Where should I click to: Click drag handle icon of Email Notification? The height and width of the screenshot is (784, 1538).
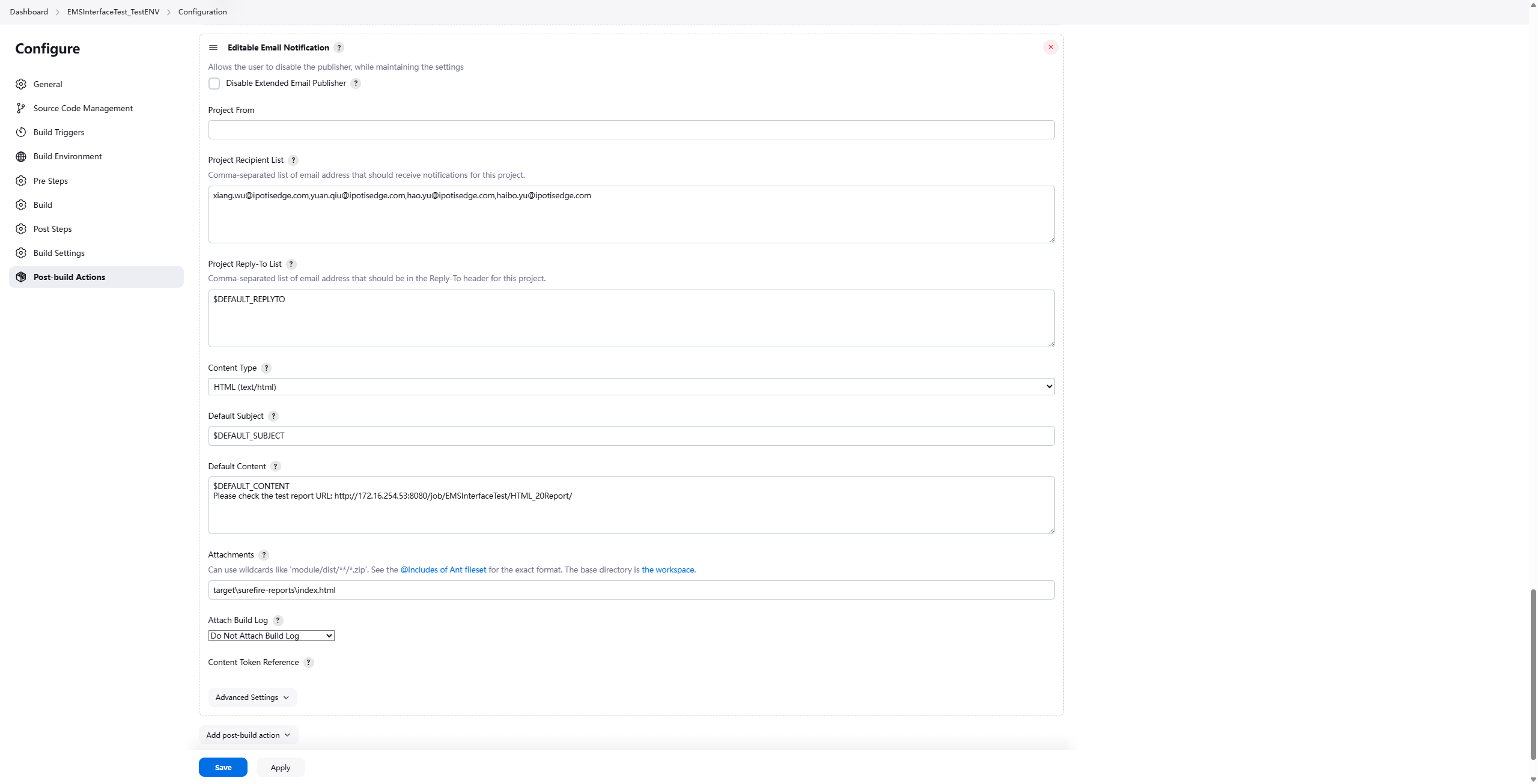tap(213, 48)
